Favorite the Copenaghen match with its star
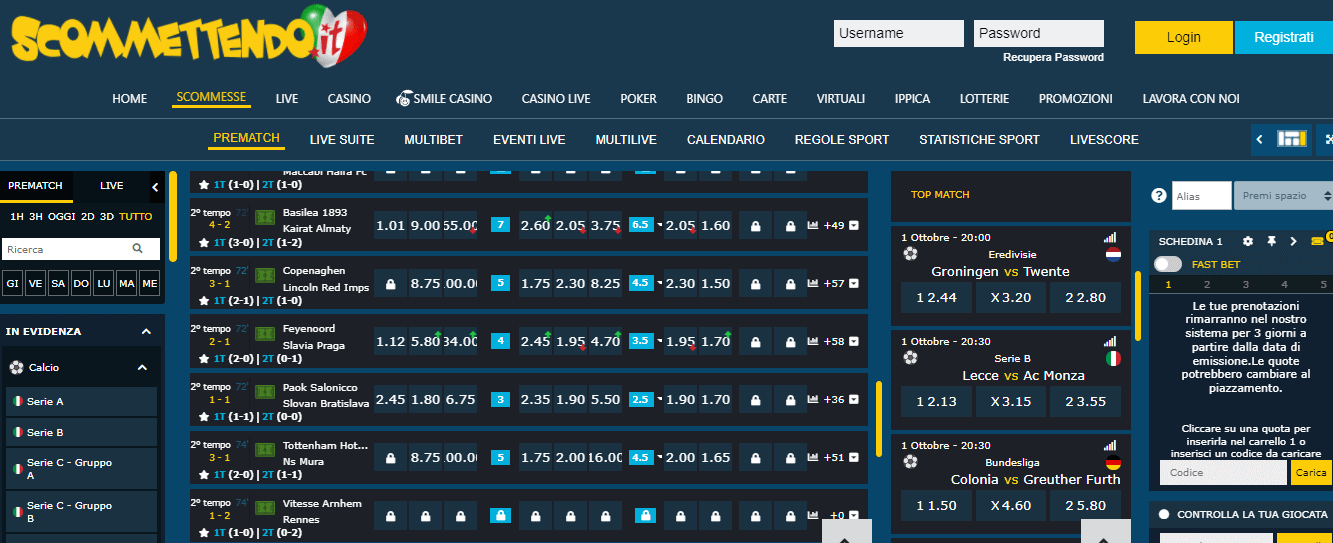 (x=204, y=300)
